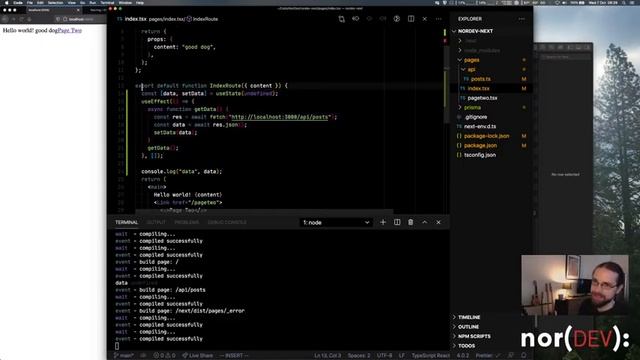
Task: Open package-lock.json in Explorer
Action: [486, 136]
